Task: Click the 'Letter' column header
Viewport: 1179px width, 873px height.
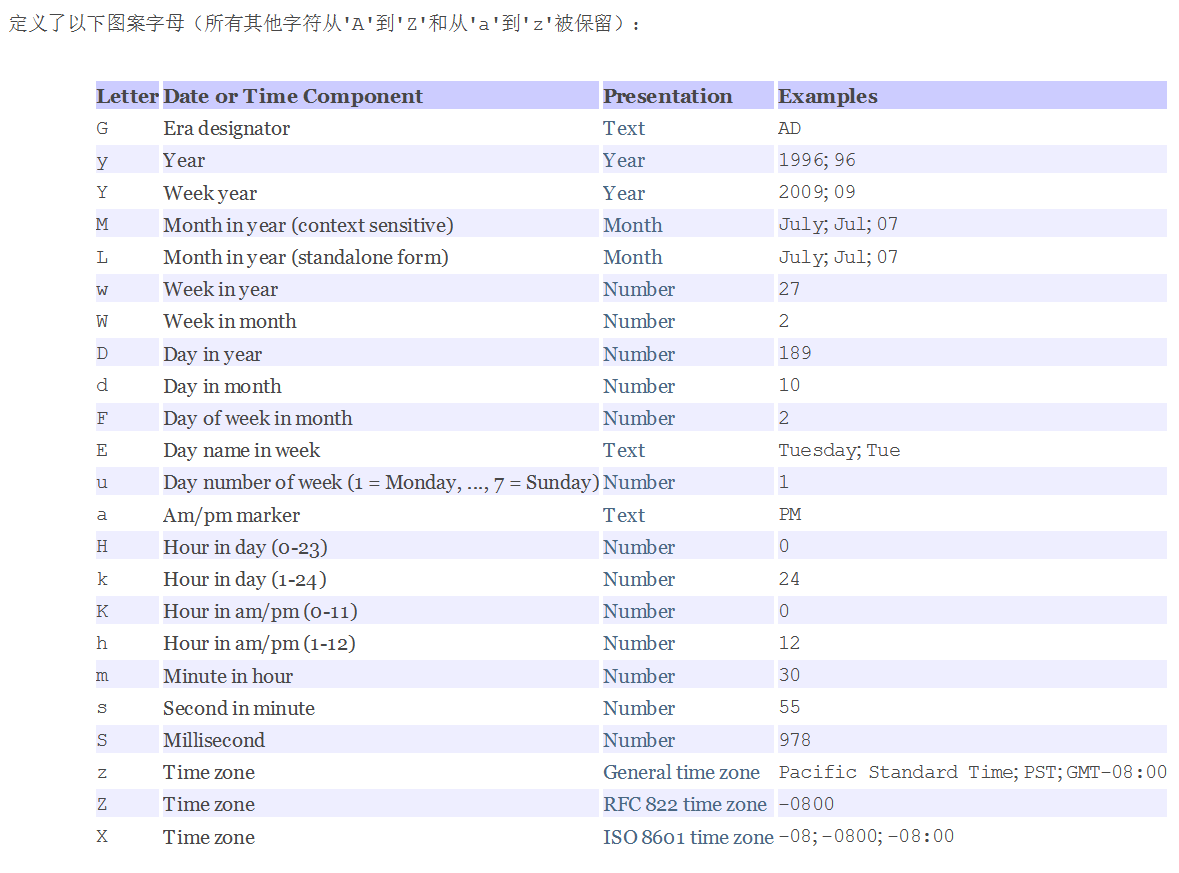Action: (127, 95)
